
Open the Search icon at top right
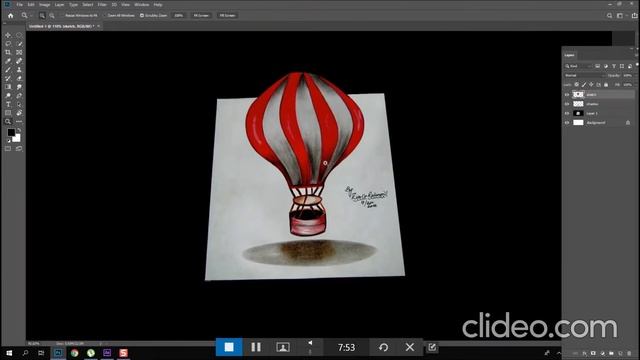click(x=609, y=16)
